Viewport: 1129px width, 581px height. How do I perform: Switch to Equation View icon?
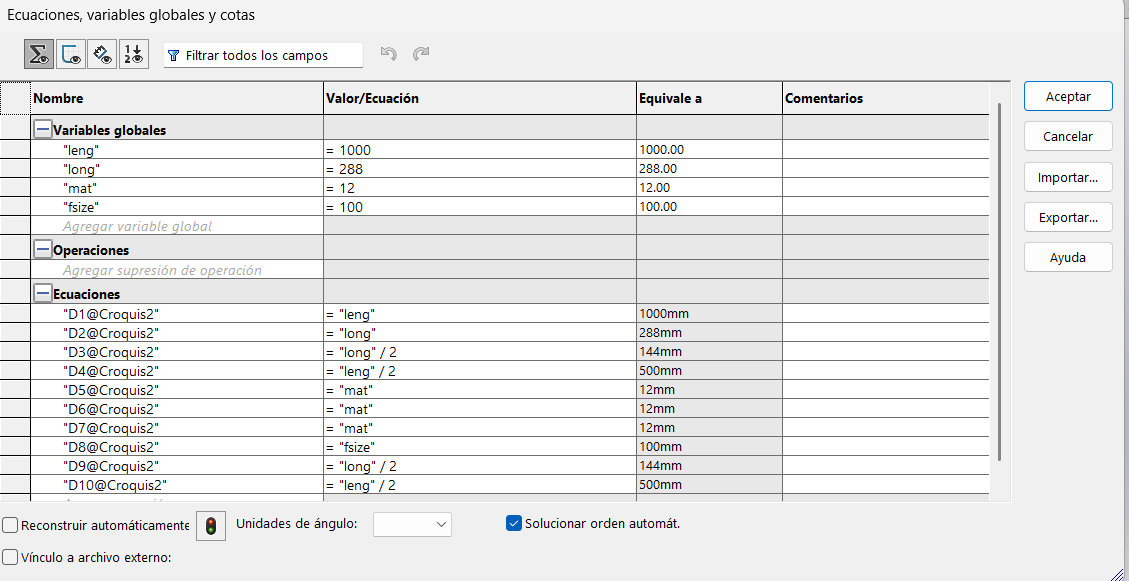[40, 55]
